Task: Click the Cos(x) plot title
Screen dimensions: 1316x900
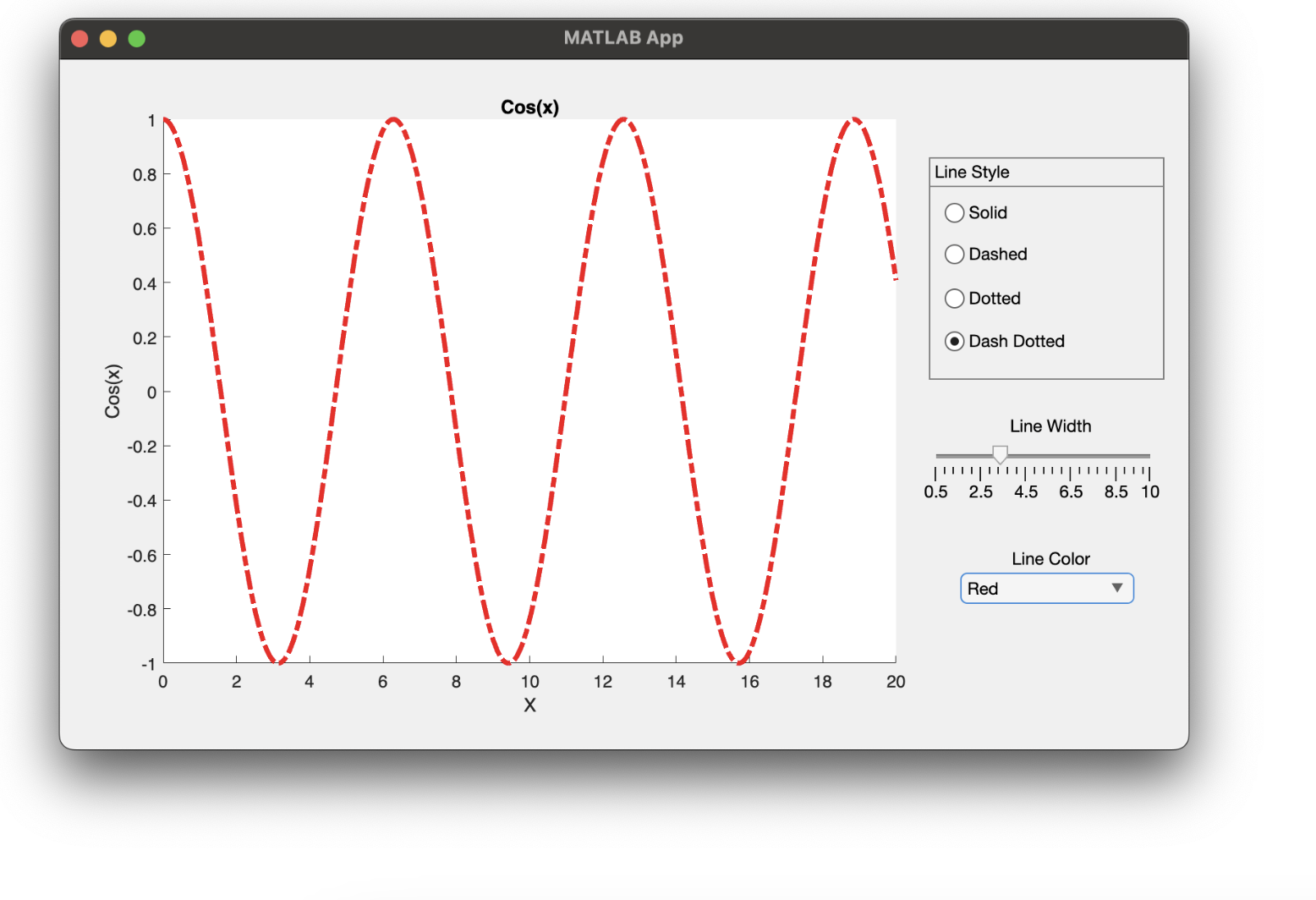Action: click(x=529, y=107)
